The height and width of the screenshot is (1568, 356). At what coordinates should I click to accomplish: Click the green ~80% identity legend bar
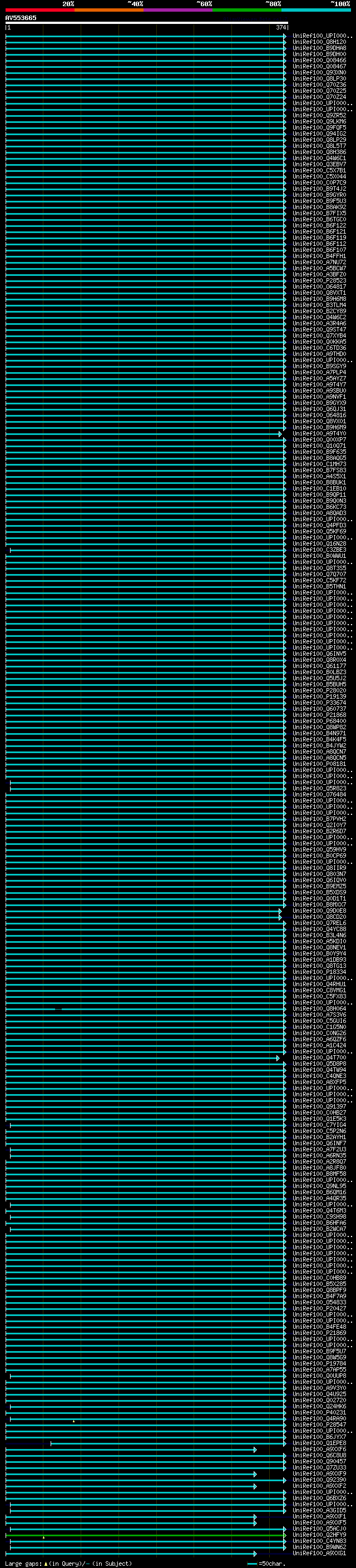[247, 10]
